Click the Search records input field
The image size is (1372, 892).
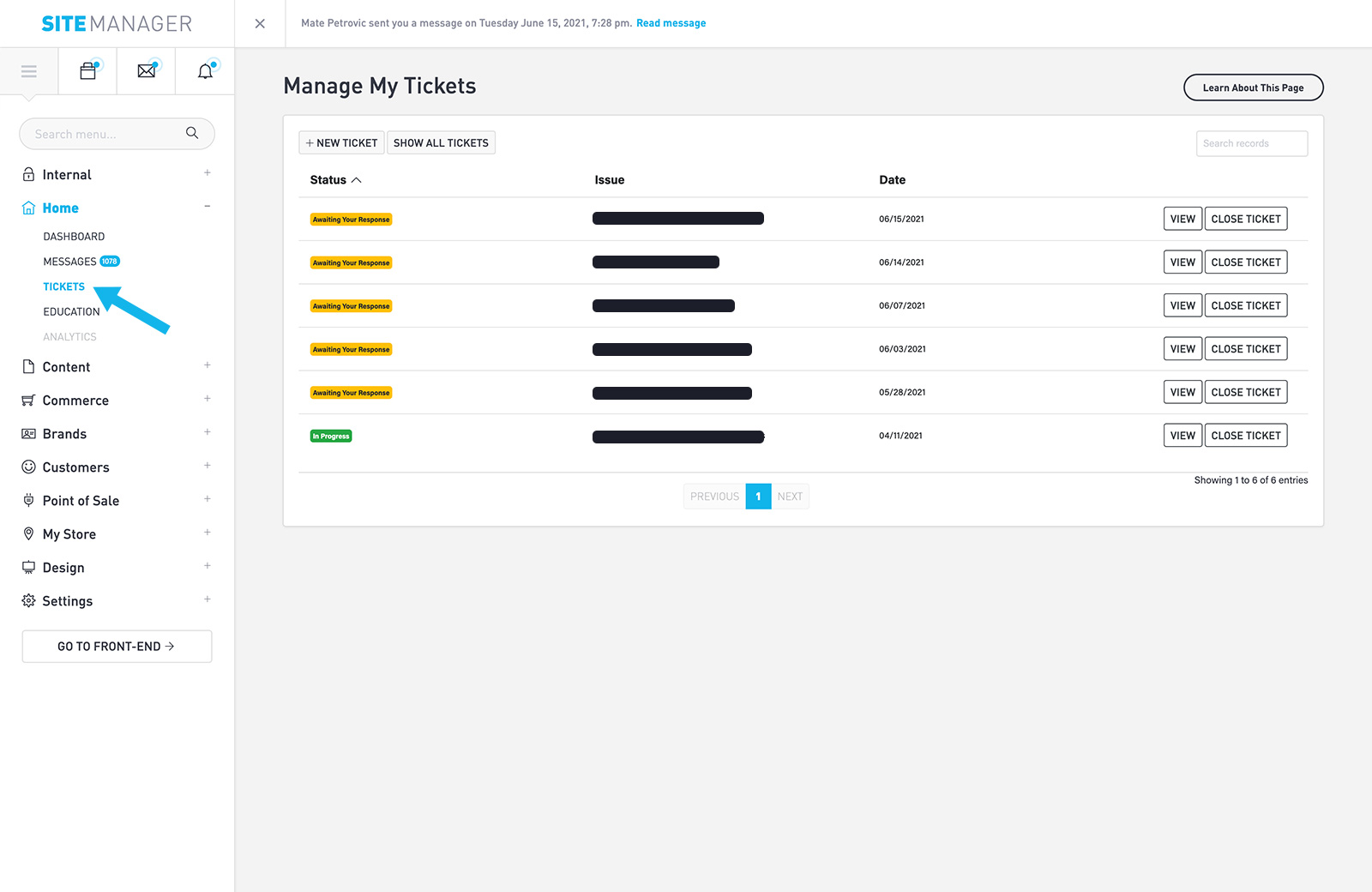pos(1251,143)
